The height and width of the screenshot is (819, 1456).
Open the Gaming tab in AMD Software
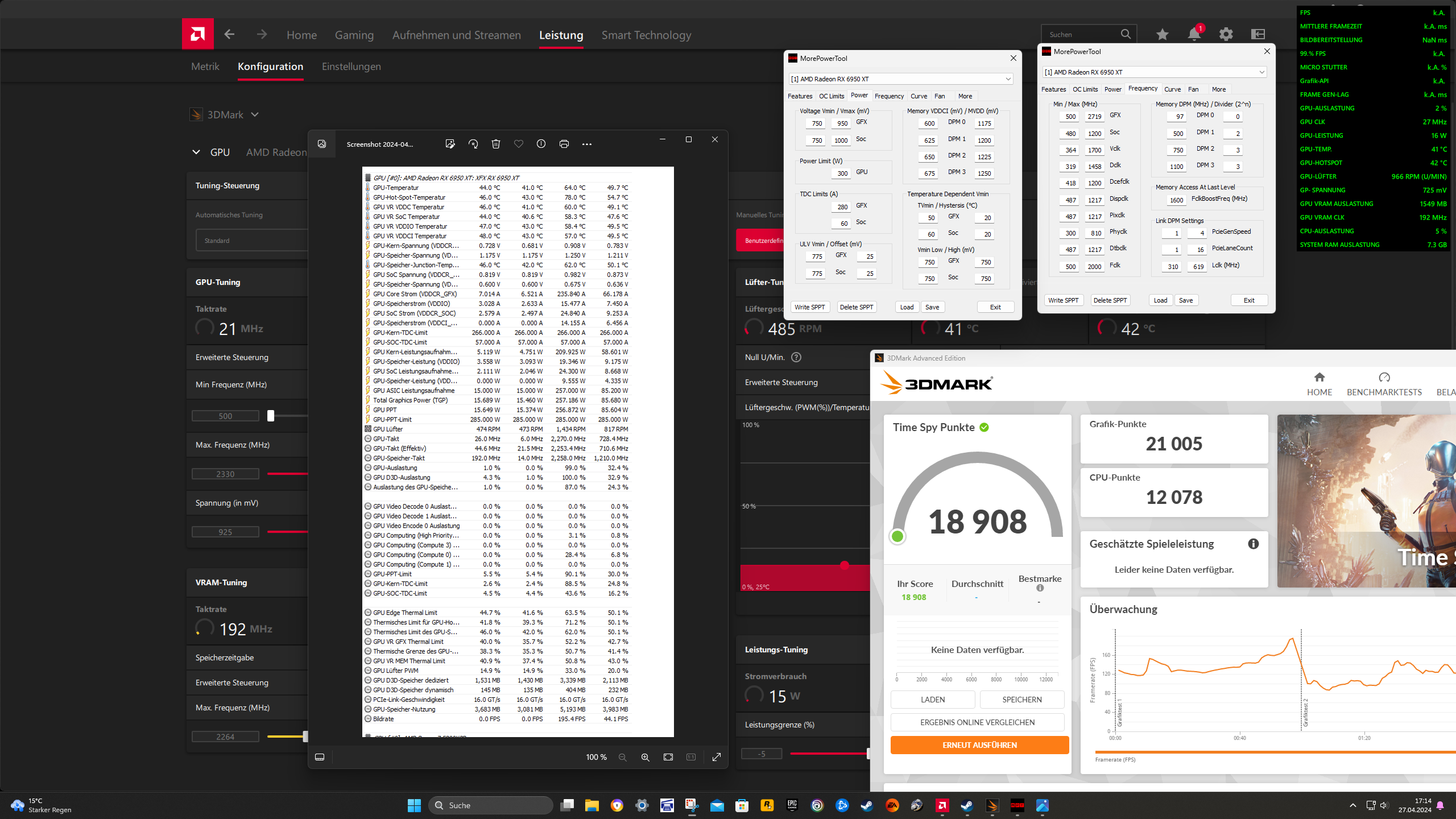354,35
